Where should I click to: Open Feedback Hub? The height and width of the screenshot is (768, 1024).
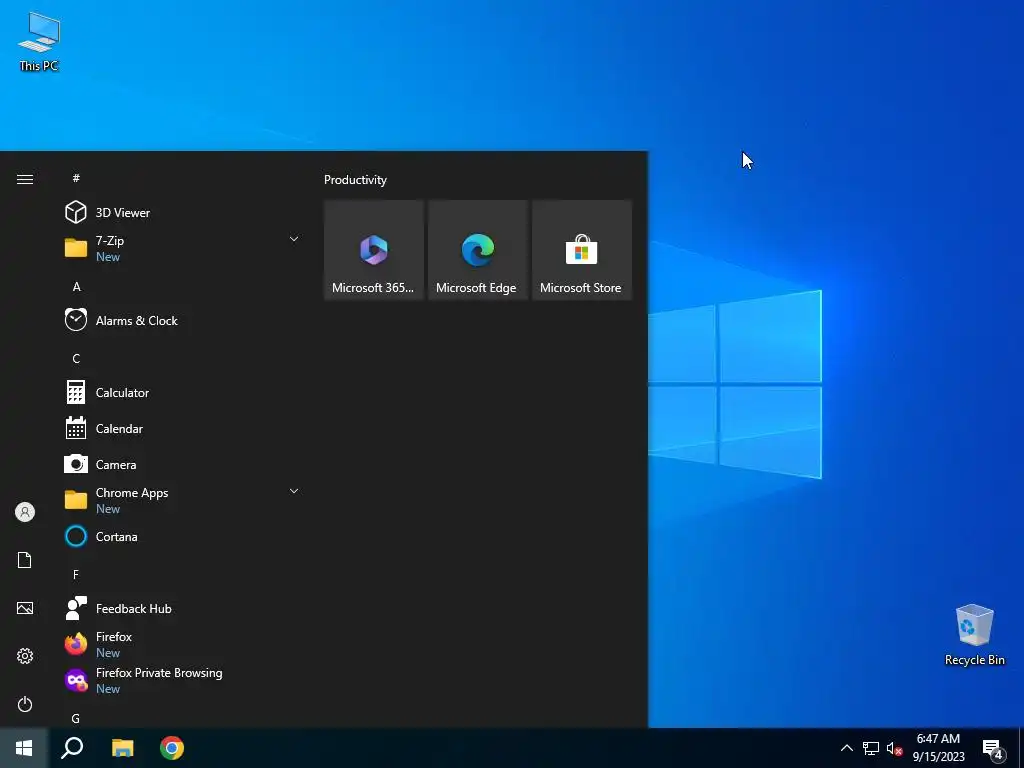click(183, 608)
